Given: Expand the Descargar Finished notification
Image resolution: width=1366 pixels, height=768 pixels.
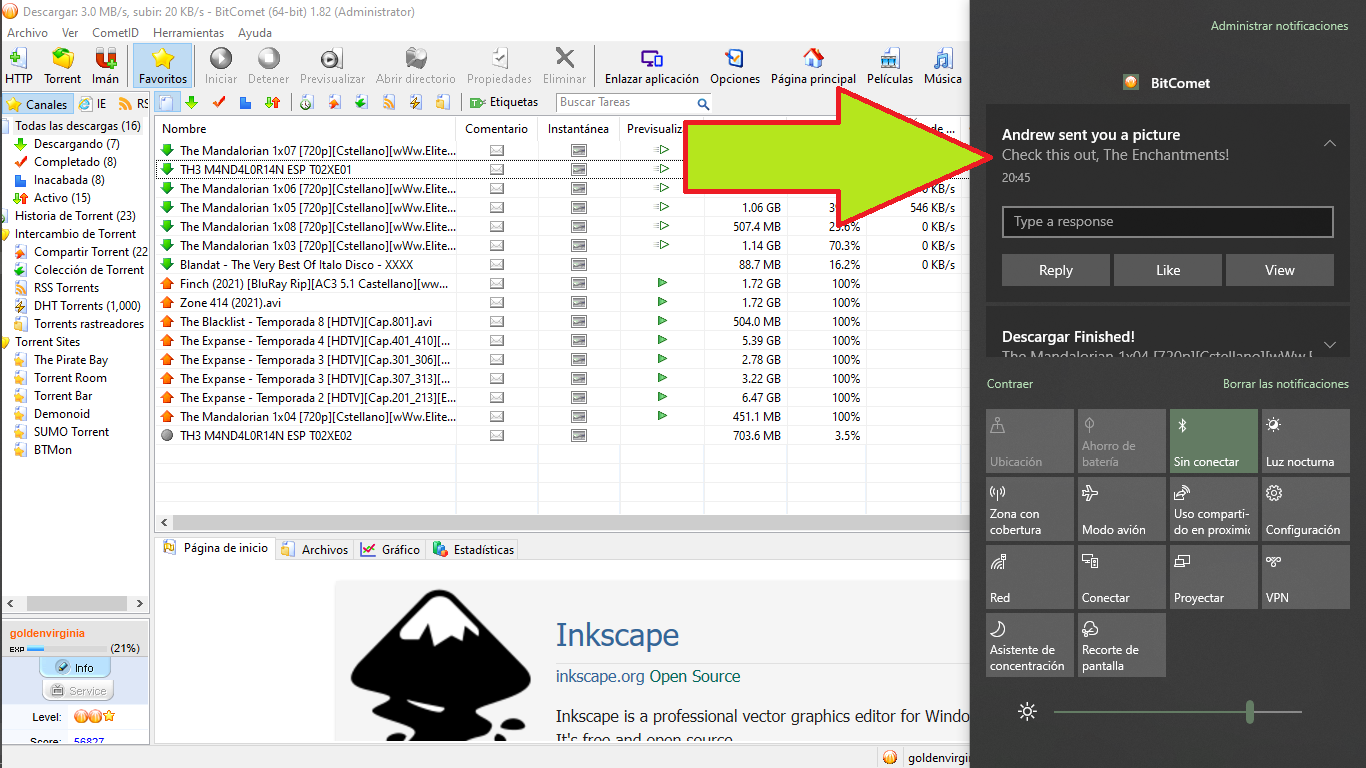Looking at the screenshot, I should pos(1329,345).
